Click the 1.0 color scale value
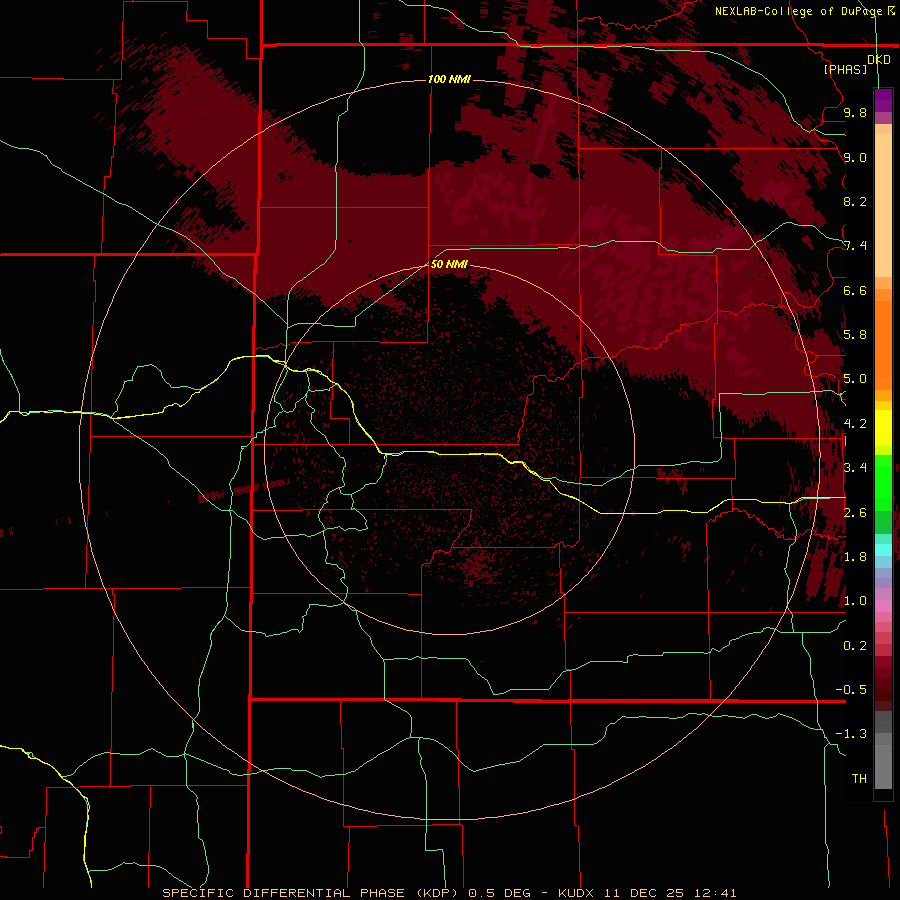This screenshot has width=900, height=900. [x=855, y=600]
